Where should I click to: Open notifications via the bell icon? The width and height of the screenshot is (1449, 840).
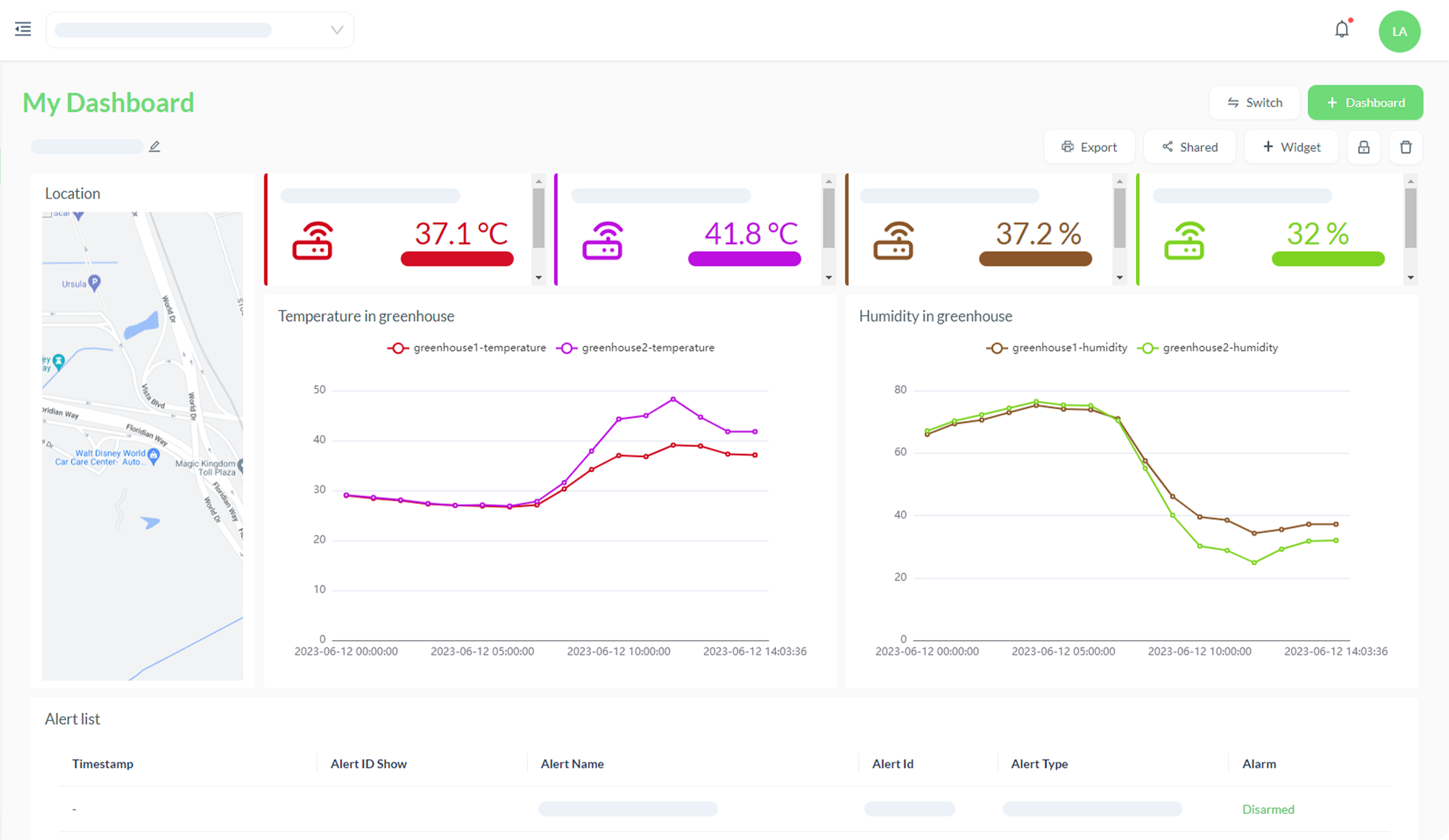pos(1342,29)
